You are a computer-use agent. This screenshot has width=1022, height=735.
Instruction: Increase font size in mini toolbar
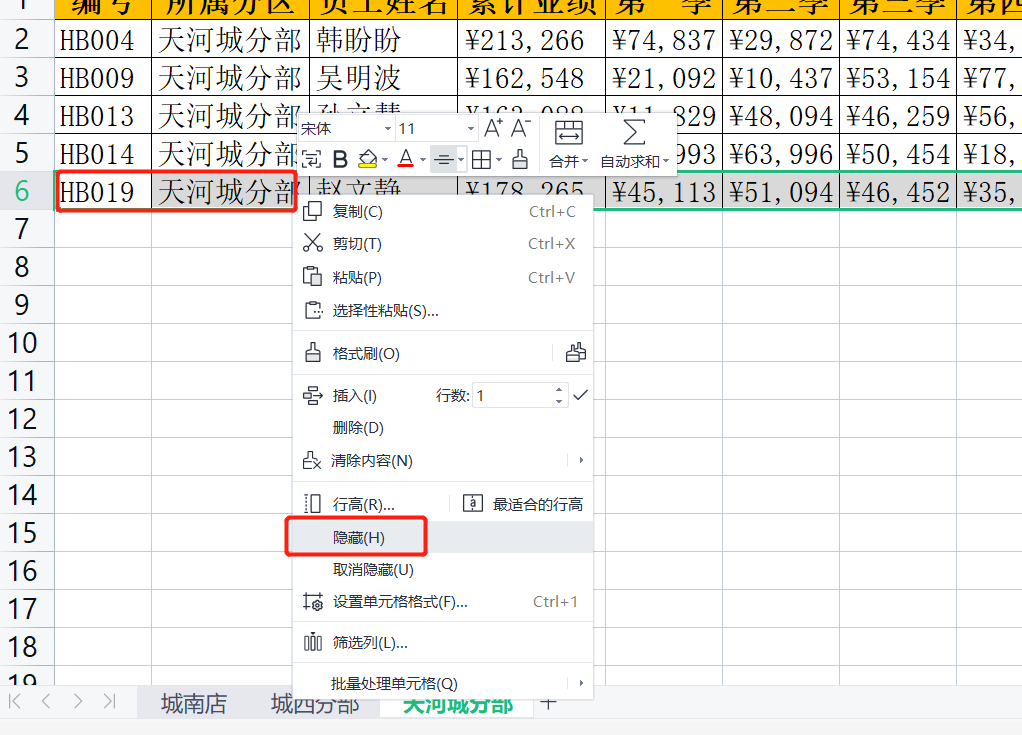point(493,128)
